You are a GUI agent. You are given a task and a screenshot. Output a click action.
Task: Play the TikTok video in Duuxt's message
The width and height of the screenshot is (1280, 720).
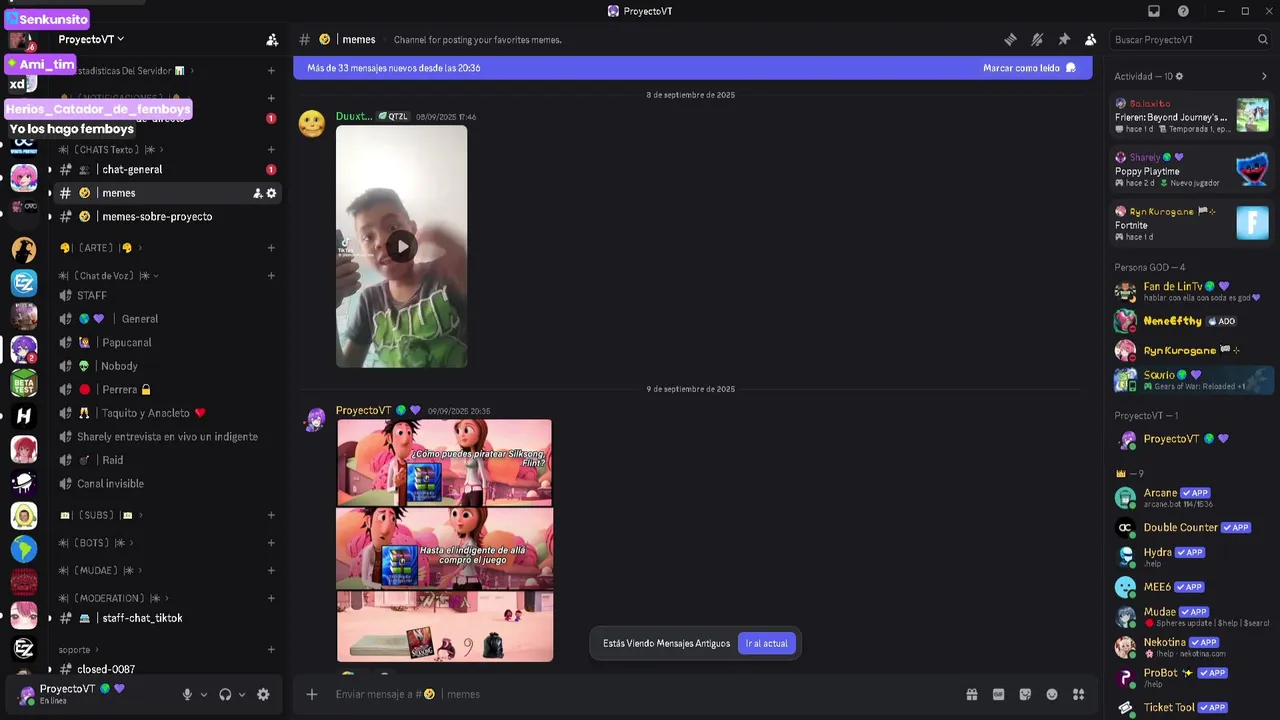(x=401, y=246)
